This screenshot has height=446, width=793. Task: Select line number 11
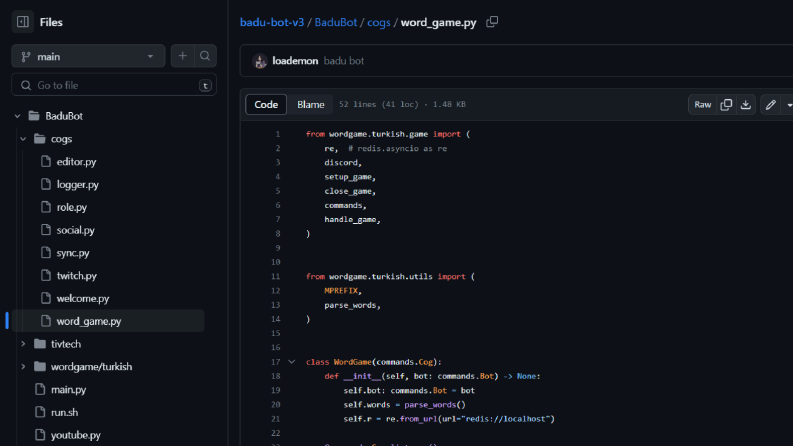click(276, 277)
